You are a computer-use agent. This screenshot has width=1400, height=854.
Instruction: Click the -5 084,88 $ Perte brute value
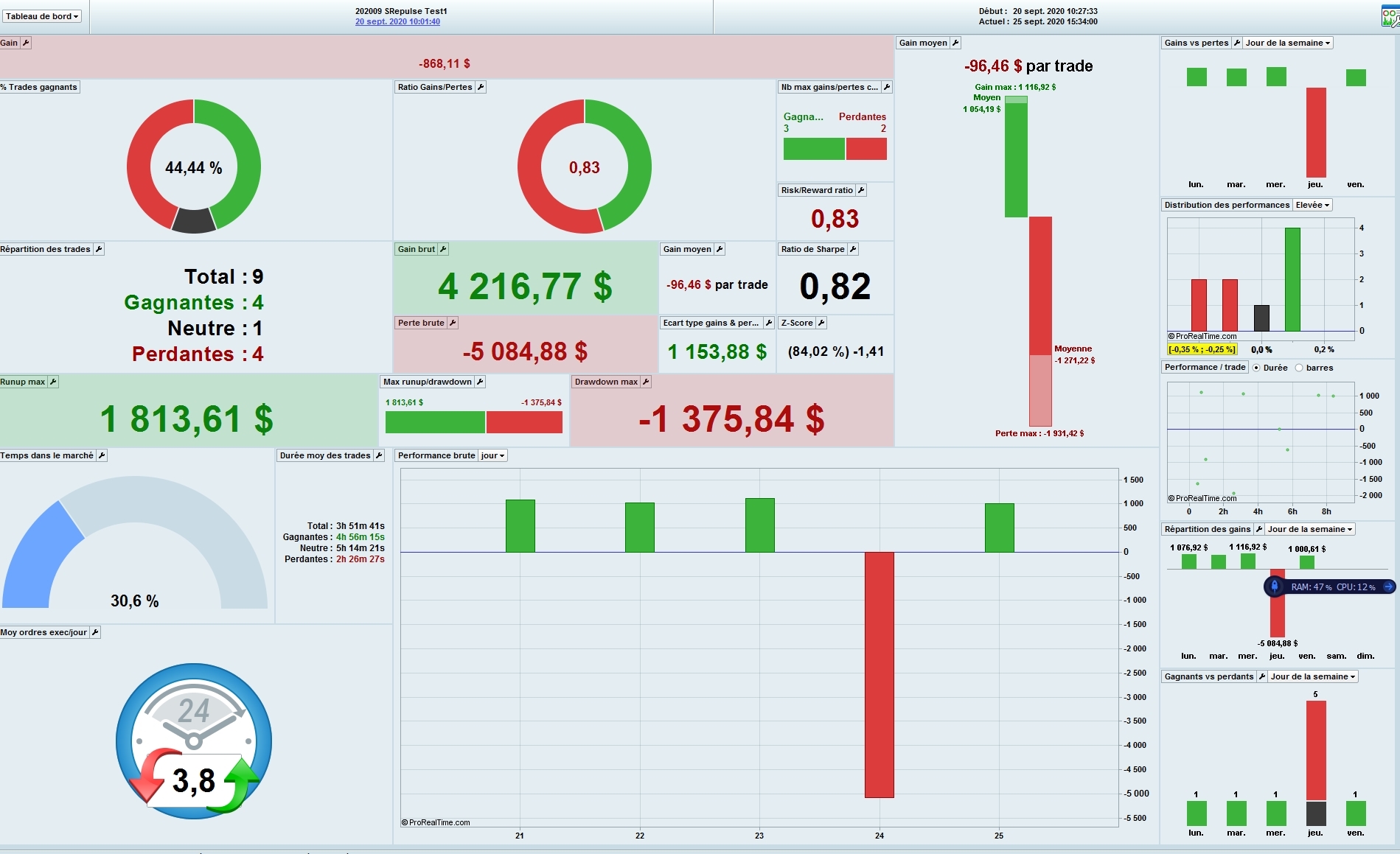click(525, 351)
